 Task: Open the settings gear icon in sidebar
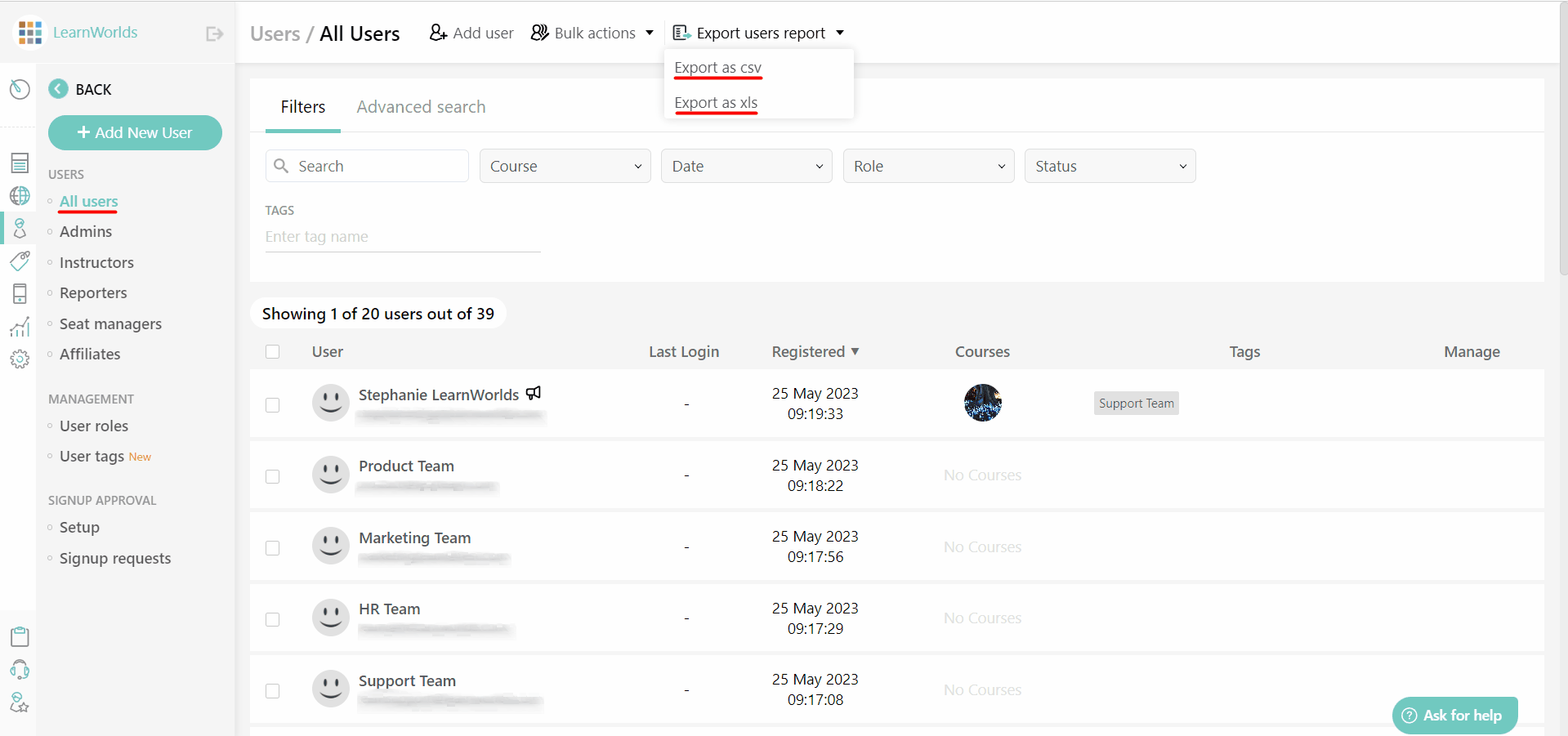pyautogui.click(x=20, y=359)
